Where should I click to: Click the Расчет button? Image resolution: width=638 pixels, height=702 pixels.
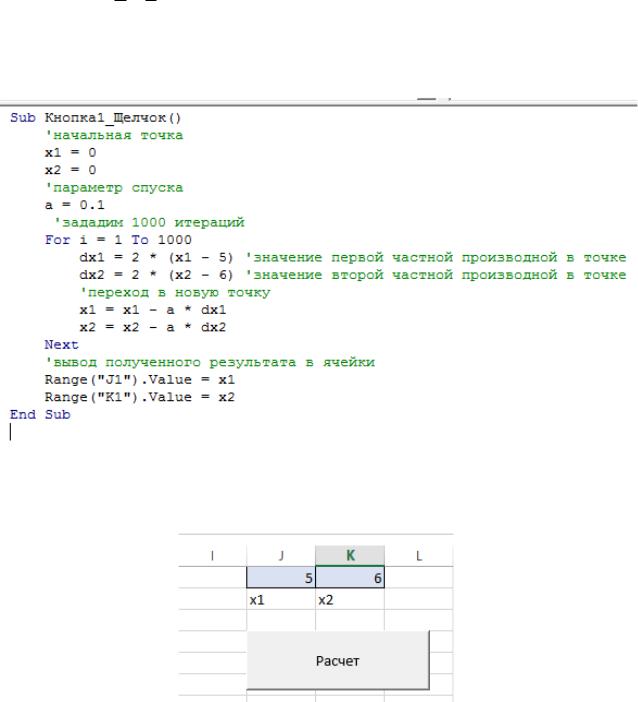[338, 660]
